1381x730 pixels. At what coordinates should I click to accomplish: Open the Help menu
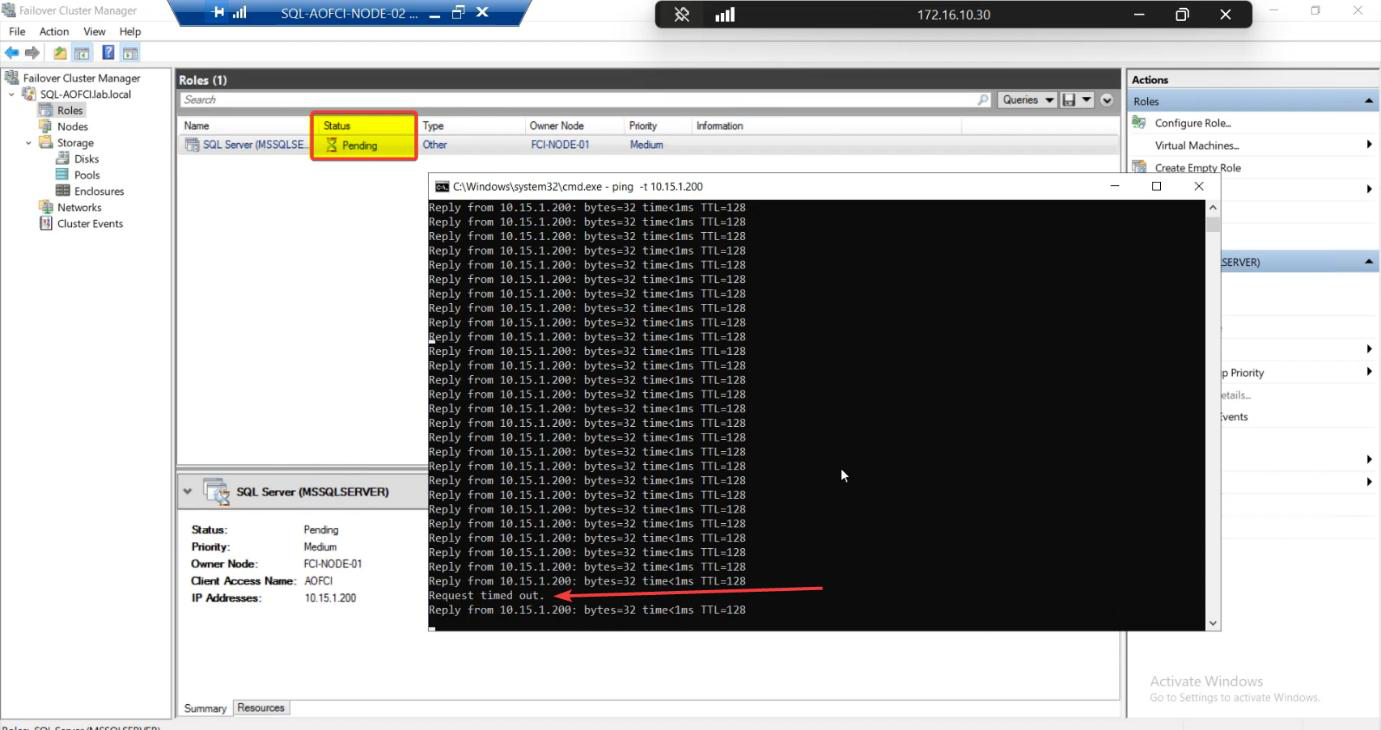pyautogui.click(x=130, y=32)
